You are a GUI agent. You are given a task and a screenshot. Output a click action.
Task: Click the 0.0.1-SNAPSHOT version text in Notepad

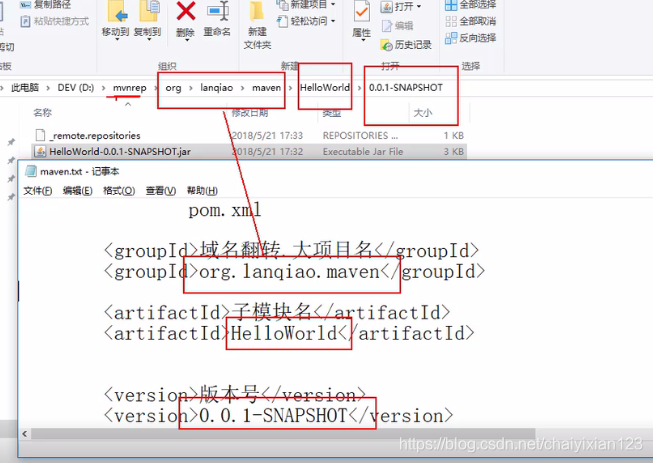coord(273,416)
